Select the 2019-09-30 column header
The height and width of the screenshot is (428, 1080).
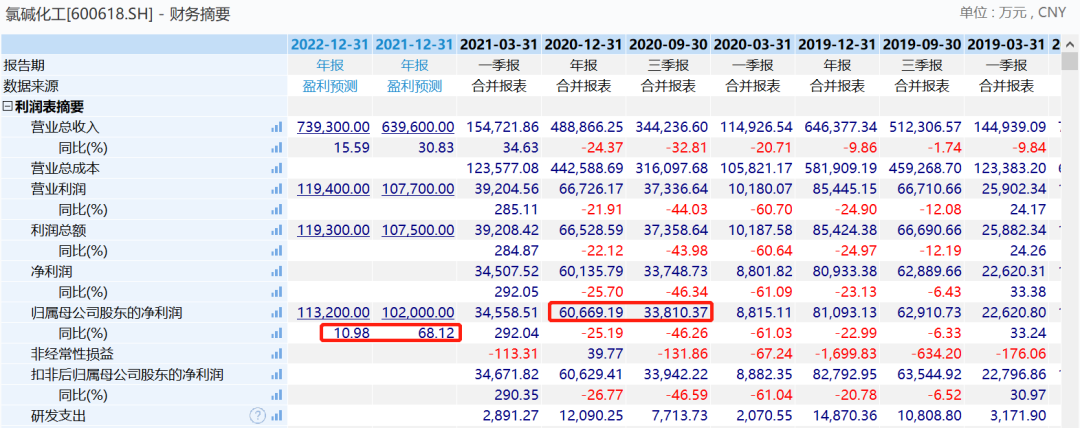click(x=923, y=45)
